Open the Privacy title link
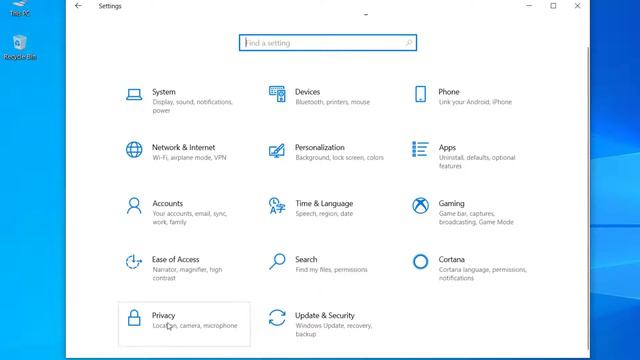 click(163, 316)
